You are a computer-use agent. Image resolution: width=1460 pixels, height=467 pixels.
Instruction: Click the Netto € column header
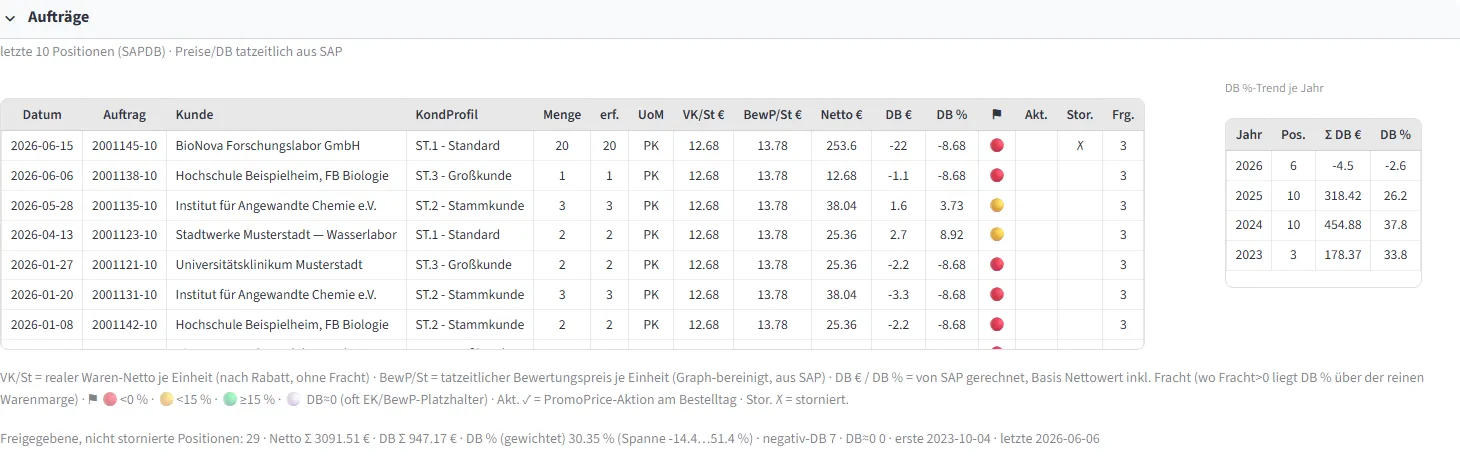tap(842, 115)
